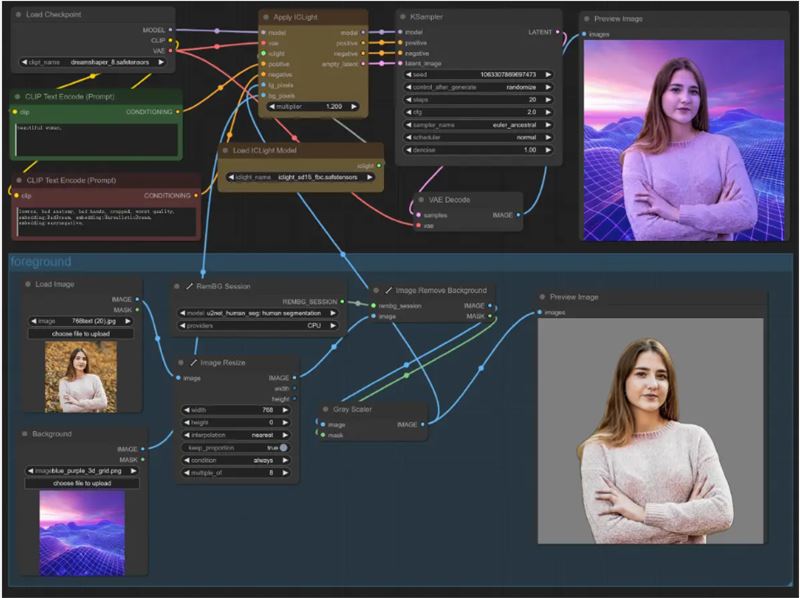
Task: Open the providers CPU dropdown
Action: tap(258, 326)
